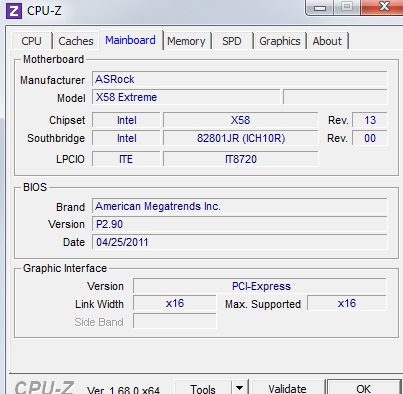This screenshot has width=403, height=394.
Task: Minimize the CPU-Z window
Action: click(320, 7)
